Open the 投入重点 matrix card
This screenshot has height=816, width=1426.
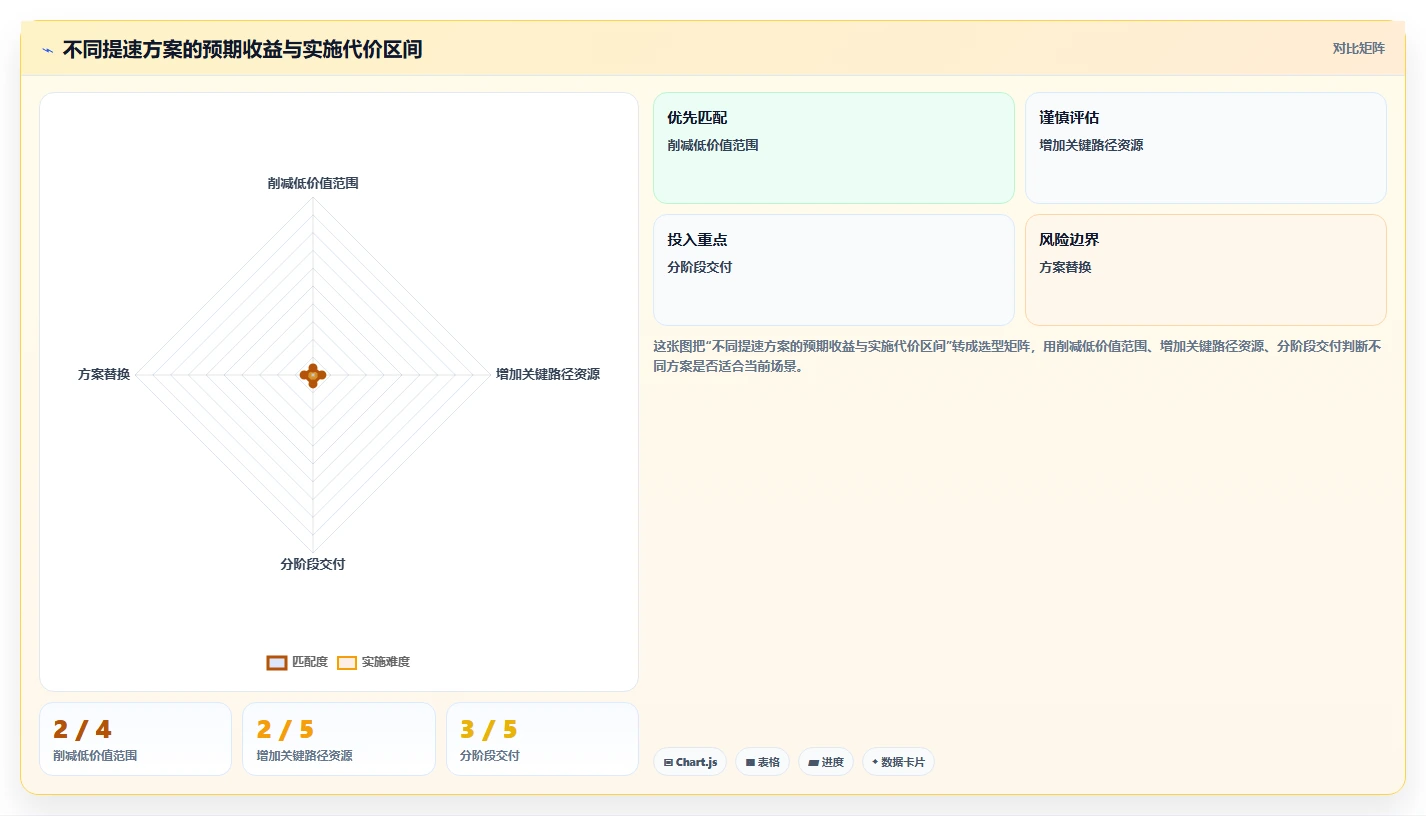click(x=834, y=270)
